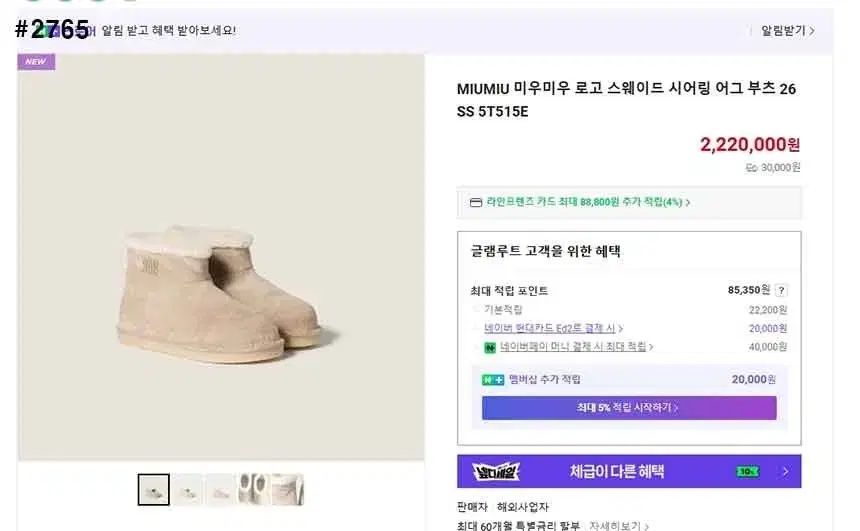The width and height of the screenshot is (860, 531).
Task: Open the 알림받기 notification link
Action: (x=787, y=31)
